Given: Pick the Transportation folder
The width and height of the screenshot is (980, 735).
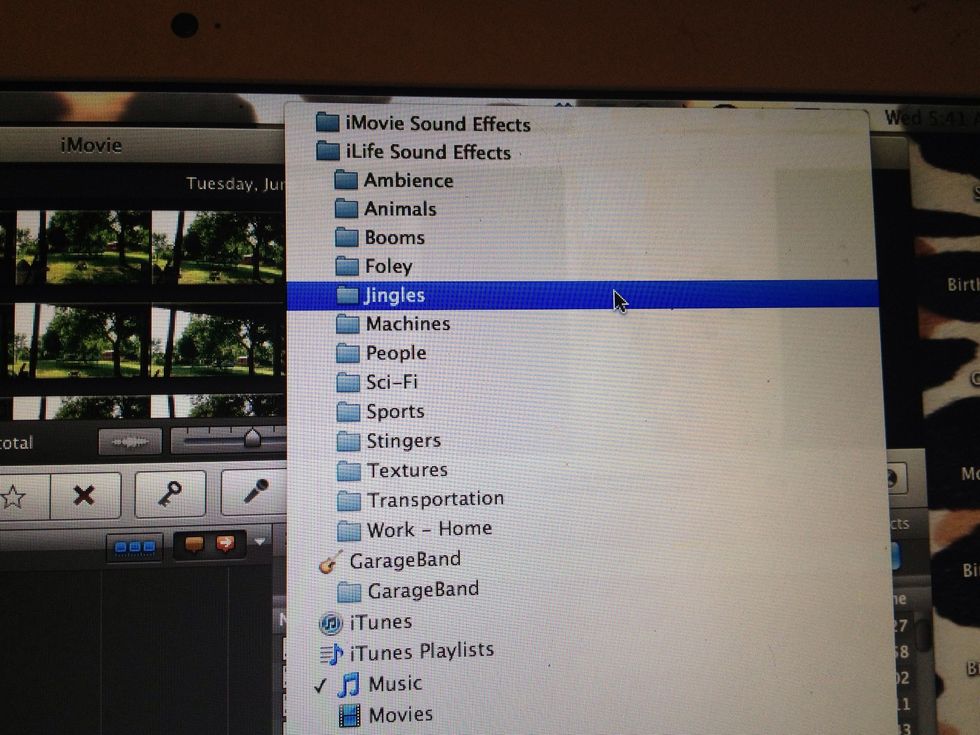Looking at the screenshot, I should [x=435, y=500].
